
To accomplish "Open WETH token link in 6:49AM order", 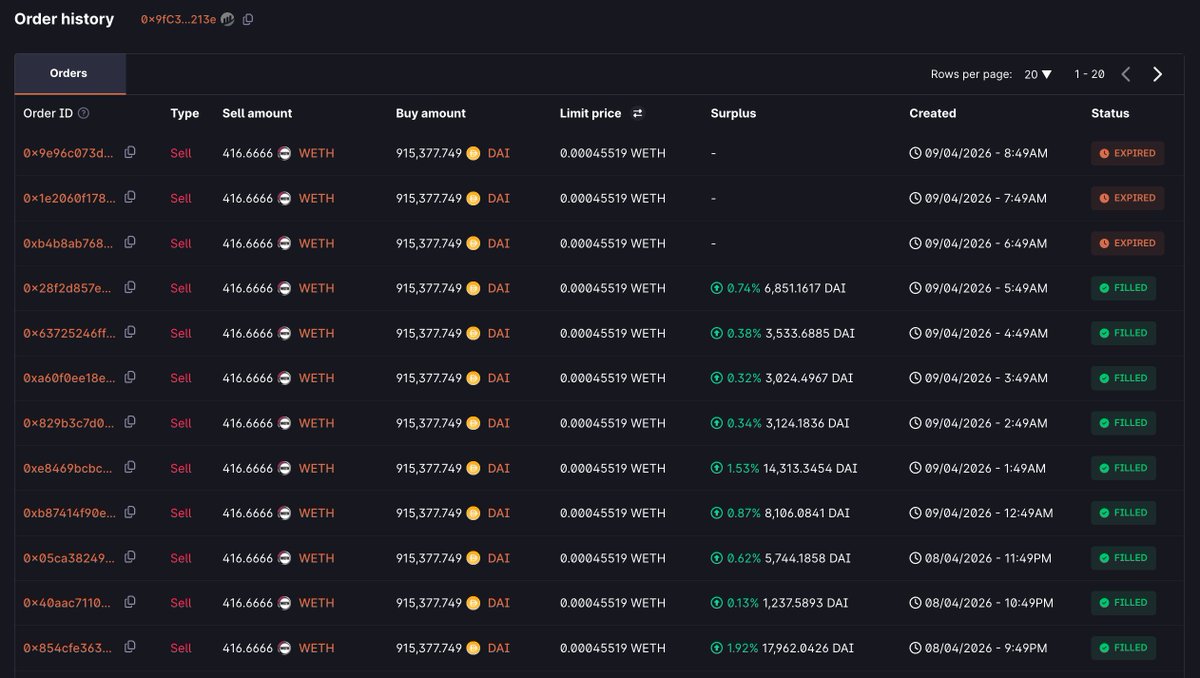I will (316, 243).
